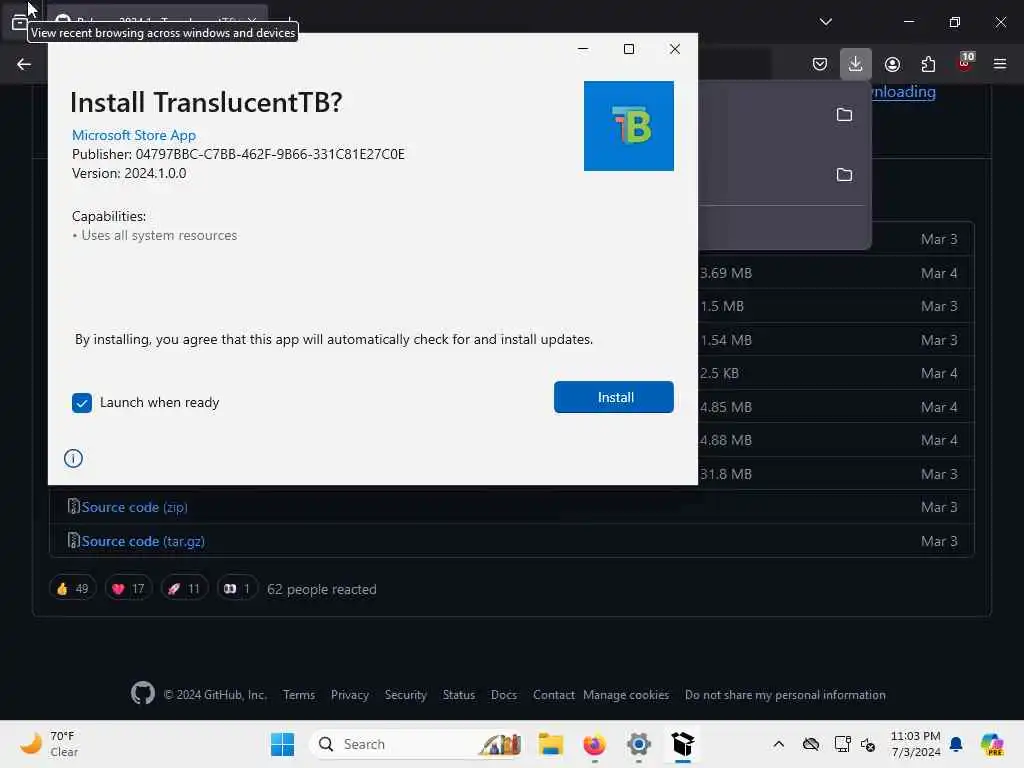Open GitHub logo in footer
This screenshot has width=1024, height=768.
pyautogui.click(x=142, y=694)
